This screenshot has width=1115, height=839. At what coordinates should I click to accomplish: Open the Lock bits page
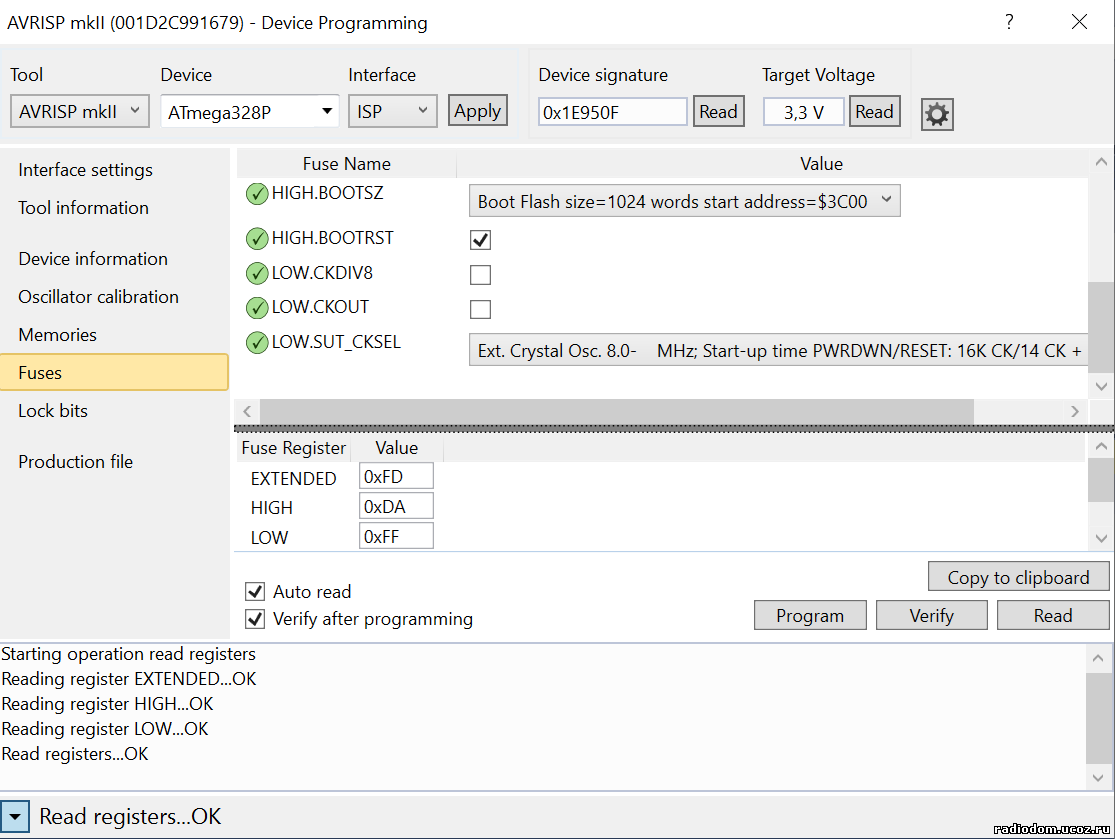pos(53,411)
